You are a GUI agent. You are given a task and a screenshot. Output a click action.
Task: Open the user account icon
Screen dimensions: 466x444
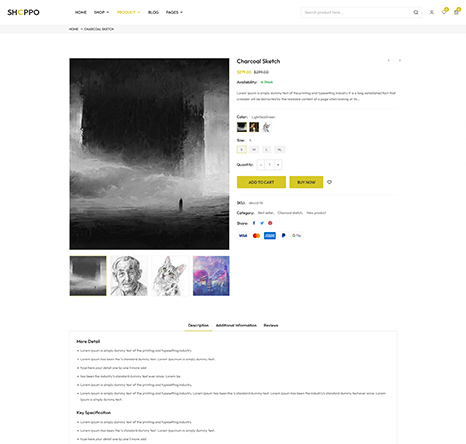[x=431, y=12]
